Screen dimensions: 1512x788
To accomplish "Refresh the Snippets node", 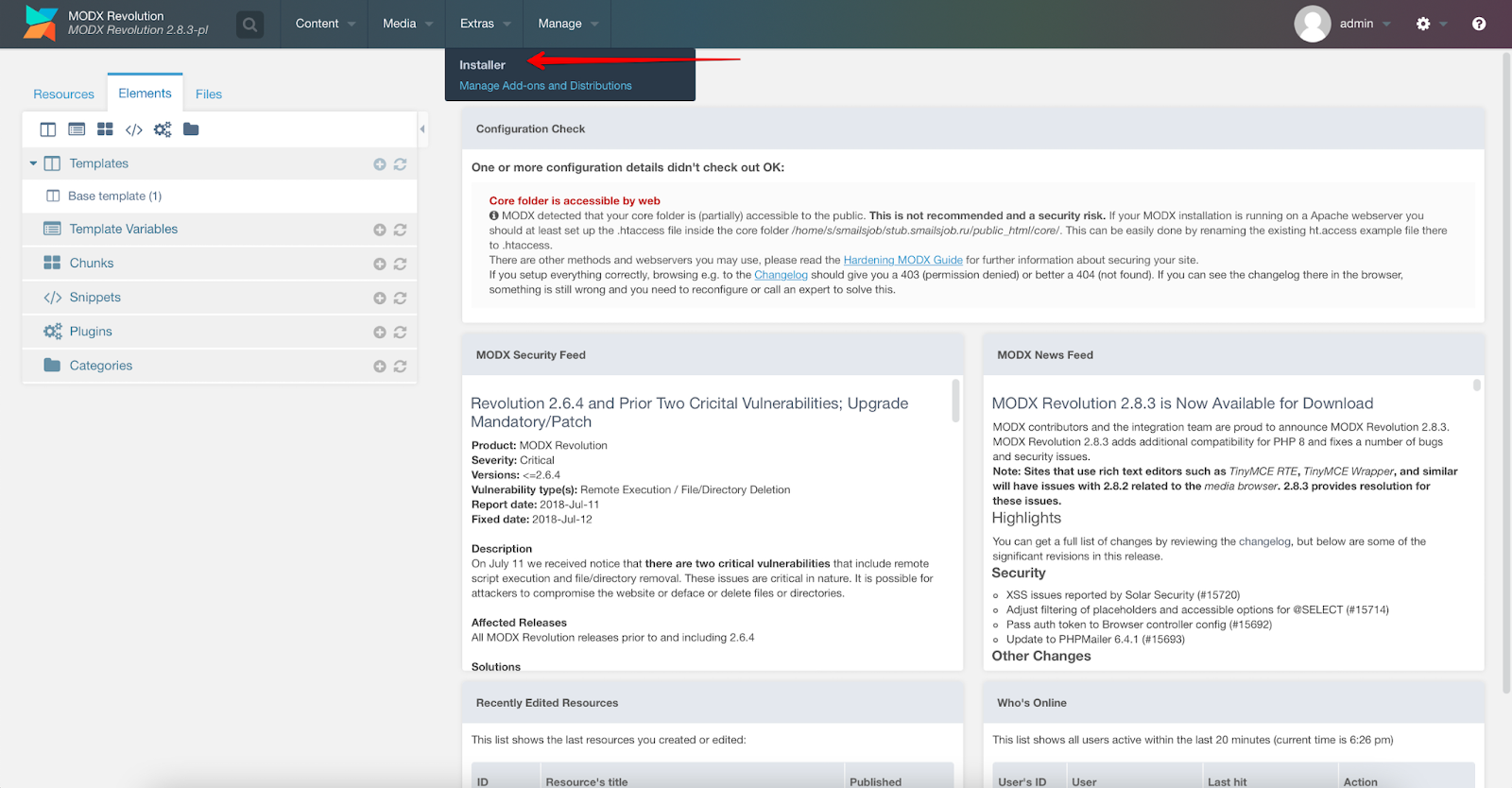I will point(400,299).
